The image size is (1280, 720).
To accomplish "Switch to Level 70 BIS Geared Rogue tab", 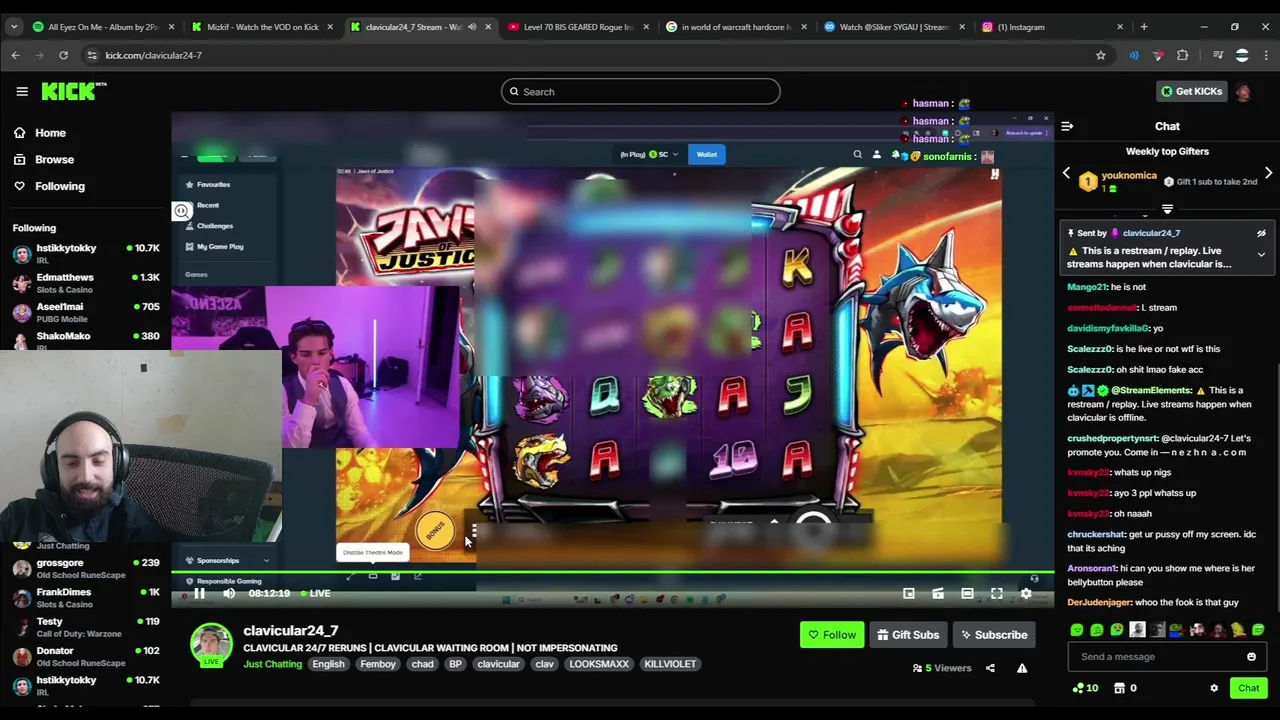I will click(x=579, y=27).
